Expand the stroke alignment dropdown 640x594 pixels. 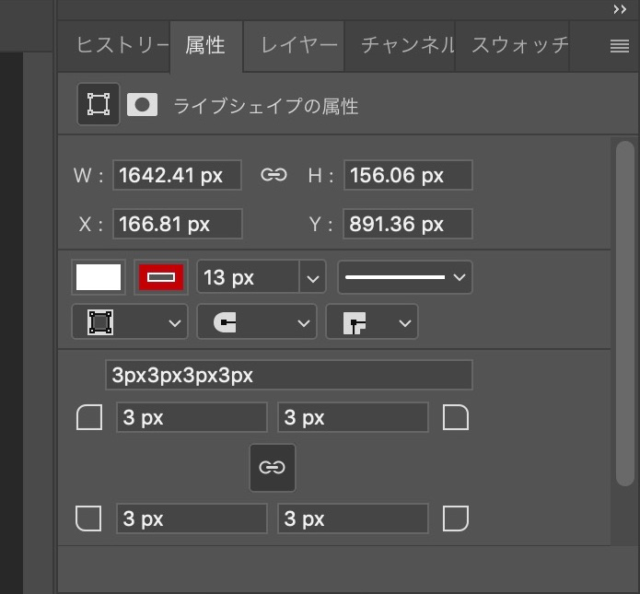coord(130,322)
